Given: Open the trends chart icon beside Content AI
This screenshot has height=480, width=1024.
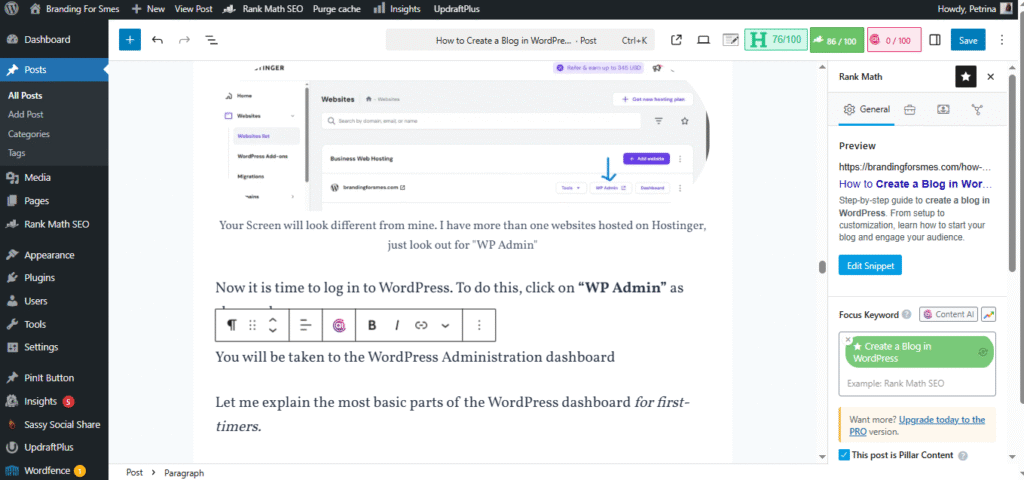Looking at the screenshot, I should coord(988,314).
